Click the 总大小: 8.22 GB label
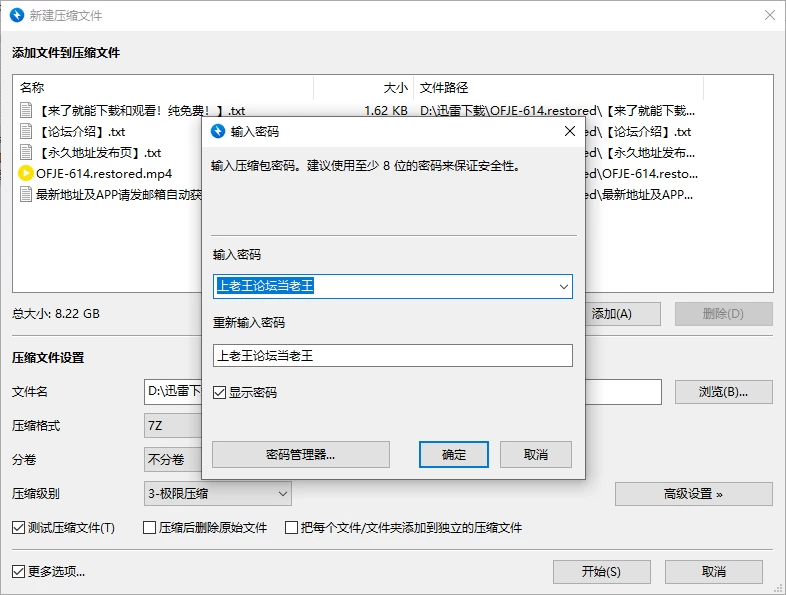Image resolution: width=786 pixels, height=595 pixels. (56, 314)
